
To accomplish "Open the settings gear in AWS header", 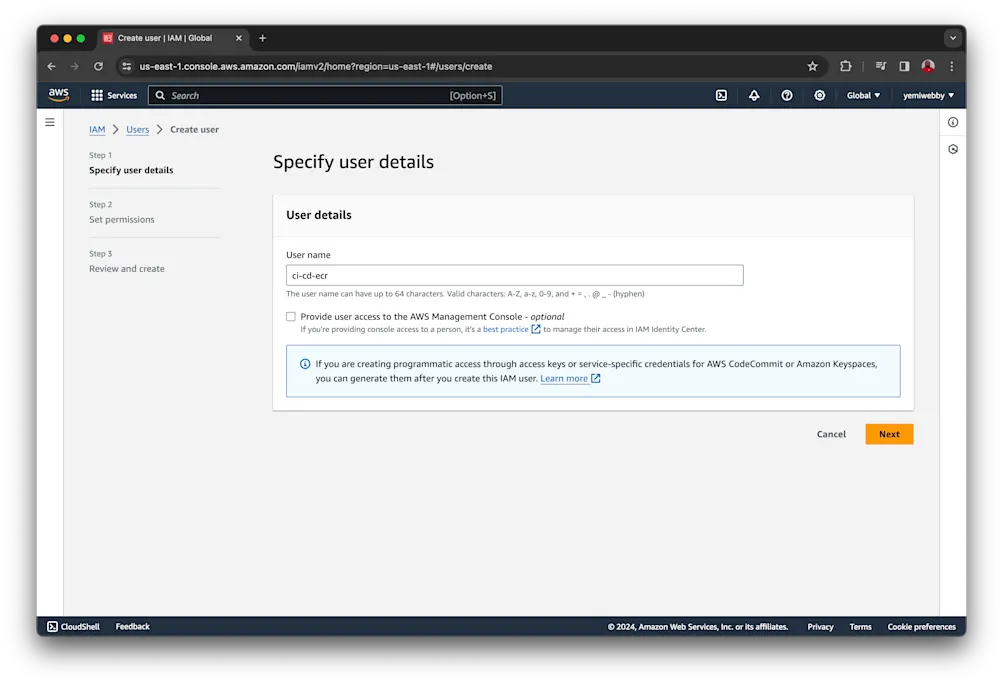I will coord(819,95).
